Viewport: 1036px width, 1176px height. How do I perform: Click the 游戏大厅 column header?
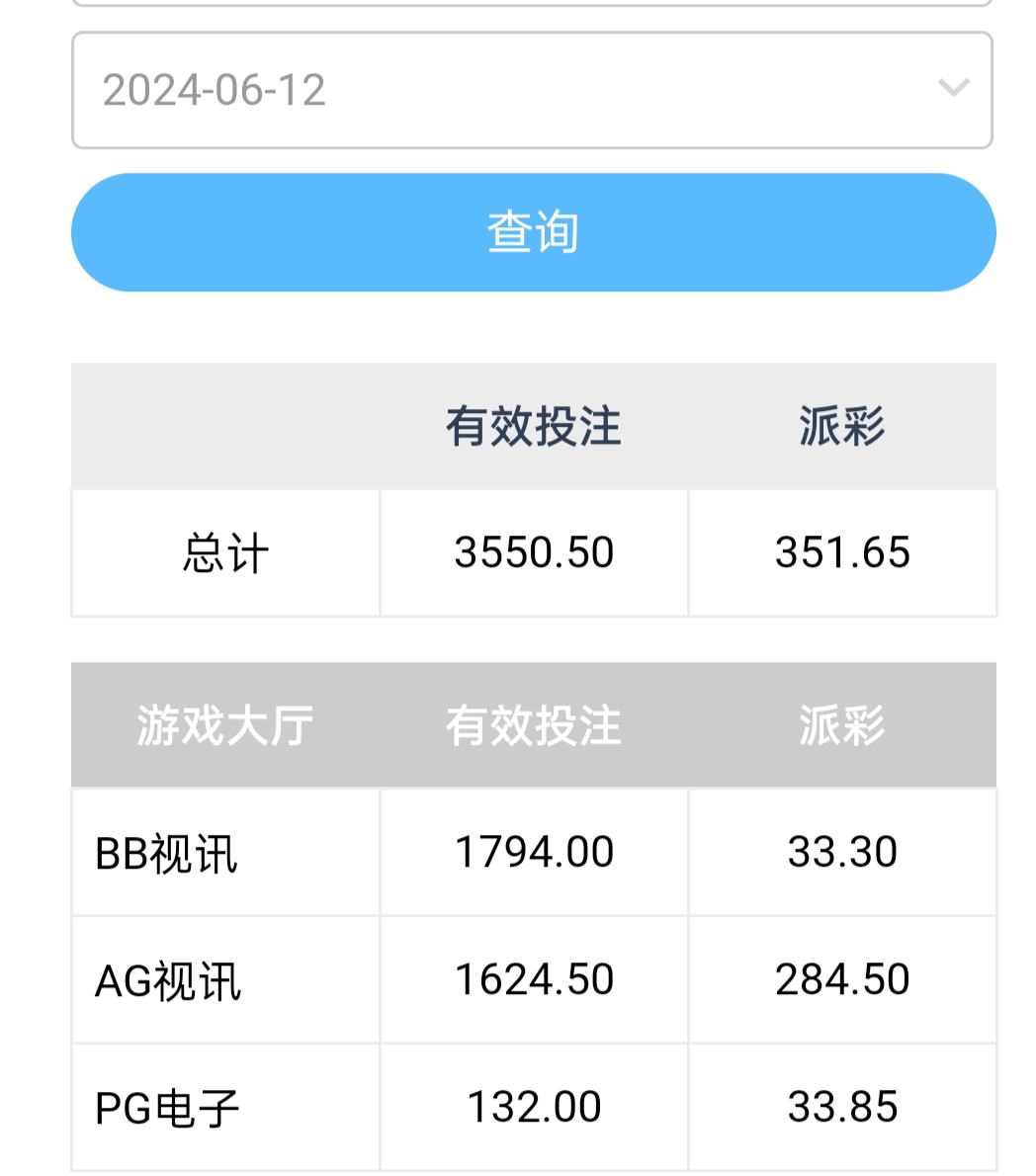click(225, 726)
